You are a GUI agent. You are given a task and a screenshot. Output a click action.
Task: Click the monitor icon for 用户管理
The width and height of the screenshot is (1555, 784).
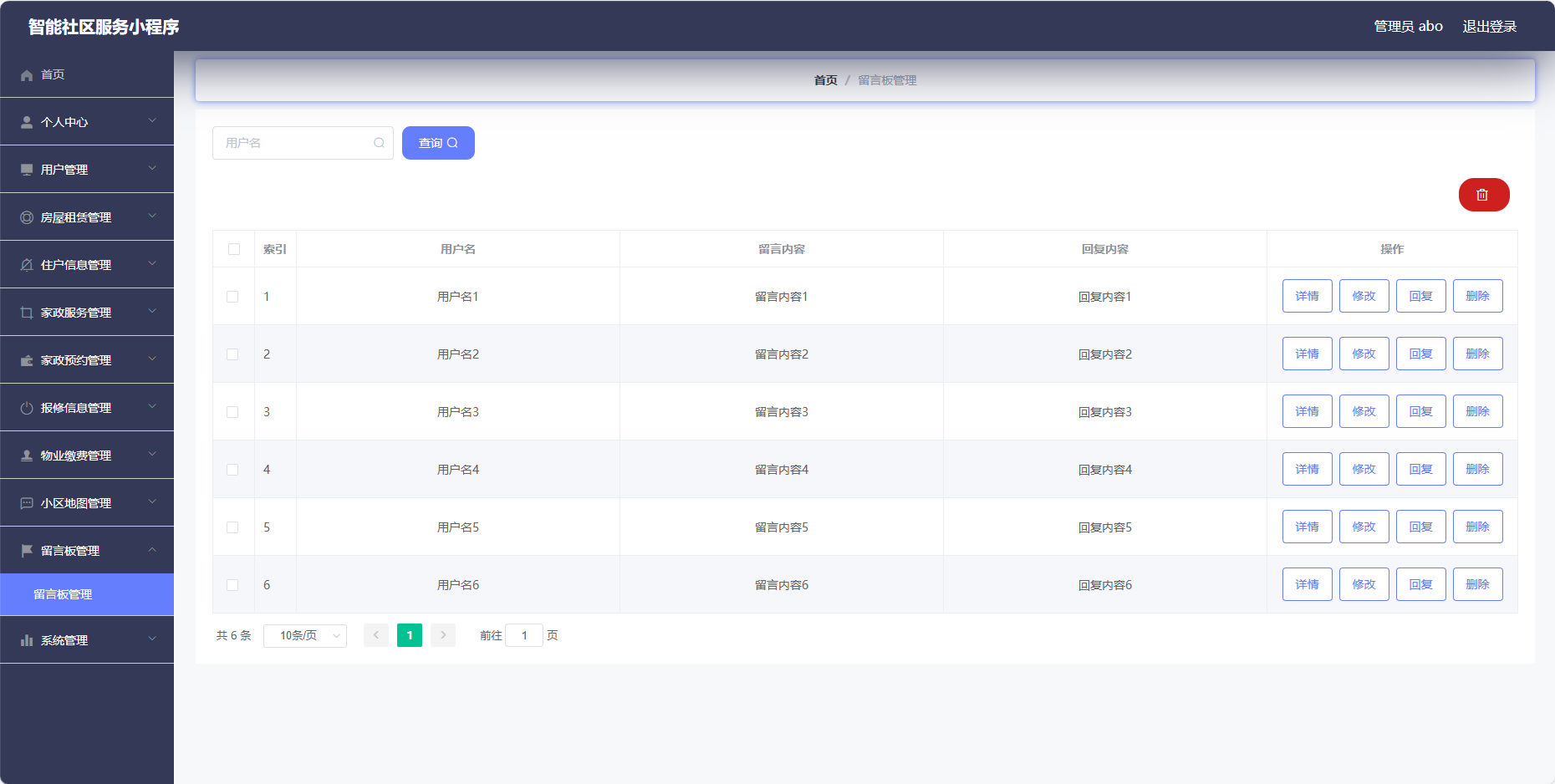27,170
